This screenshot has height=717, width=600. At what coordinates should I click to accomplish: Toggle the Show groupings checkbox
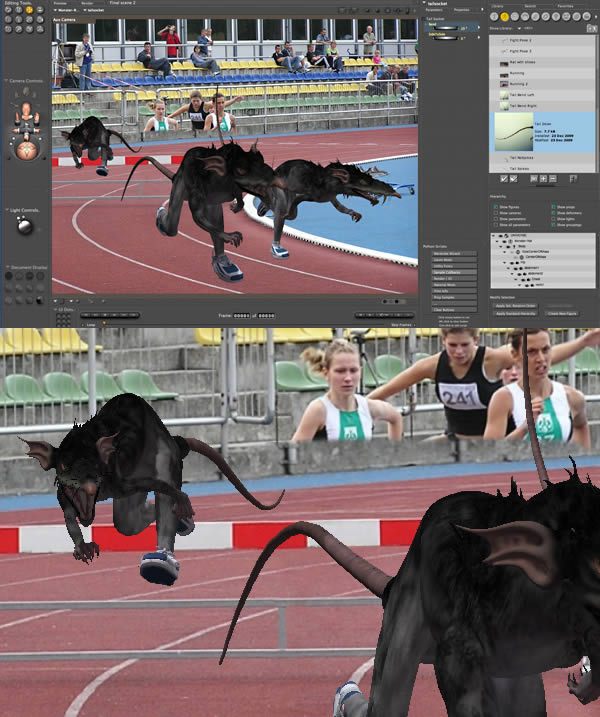[553, 225]
